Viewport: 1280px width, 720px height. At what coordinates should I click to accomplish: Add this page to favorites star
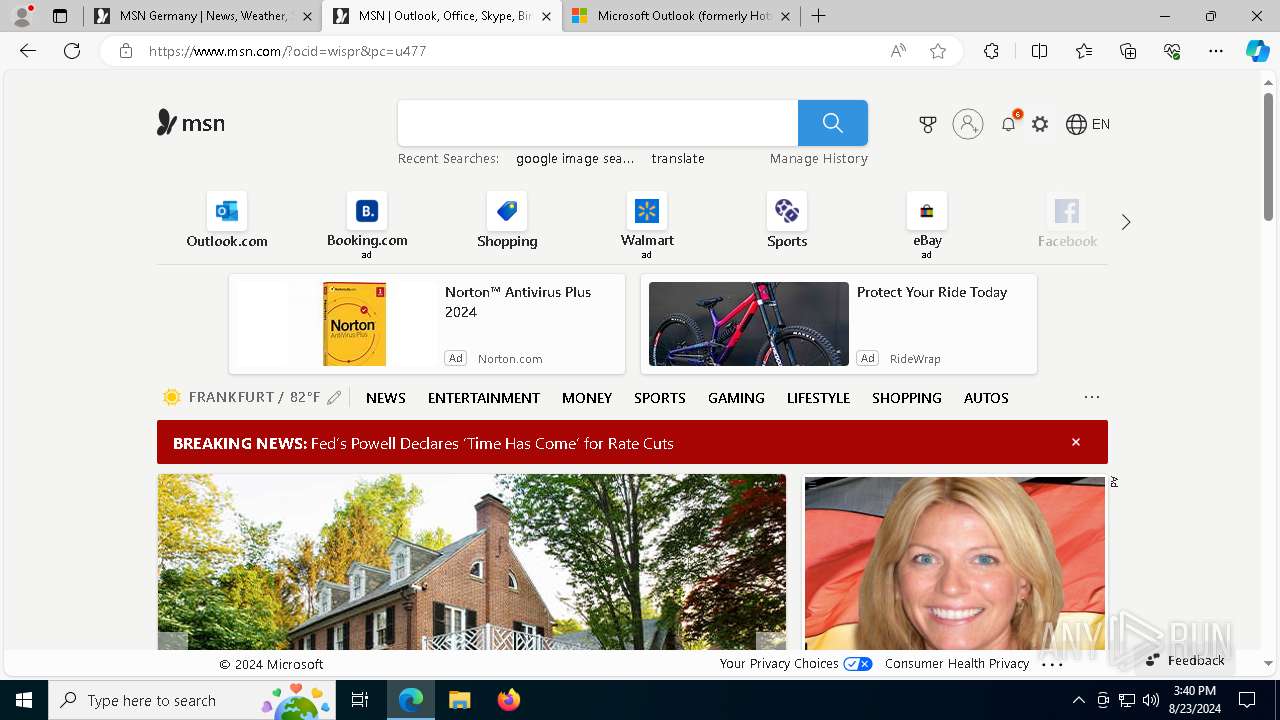[938, 51]
